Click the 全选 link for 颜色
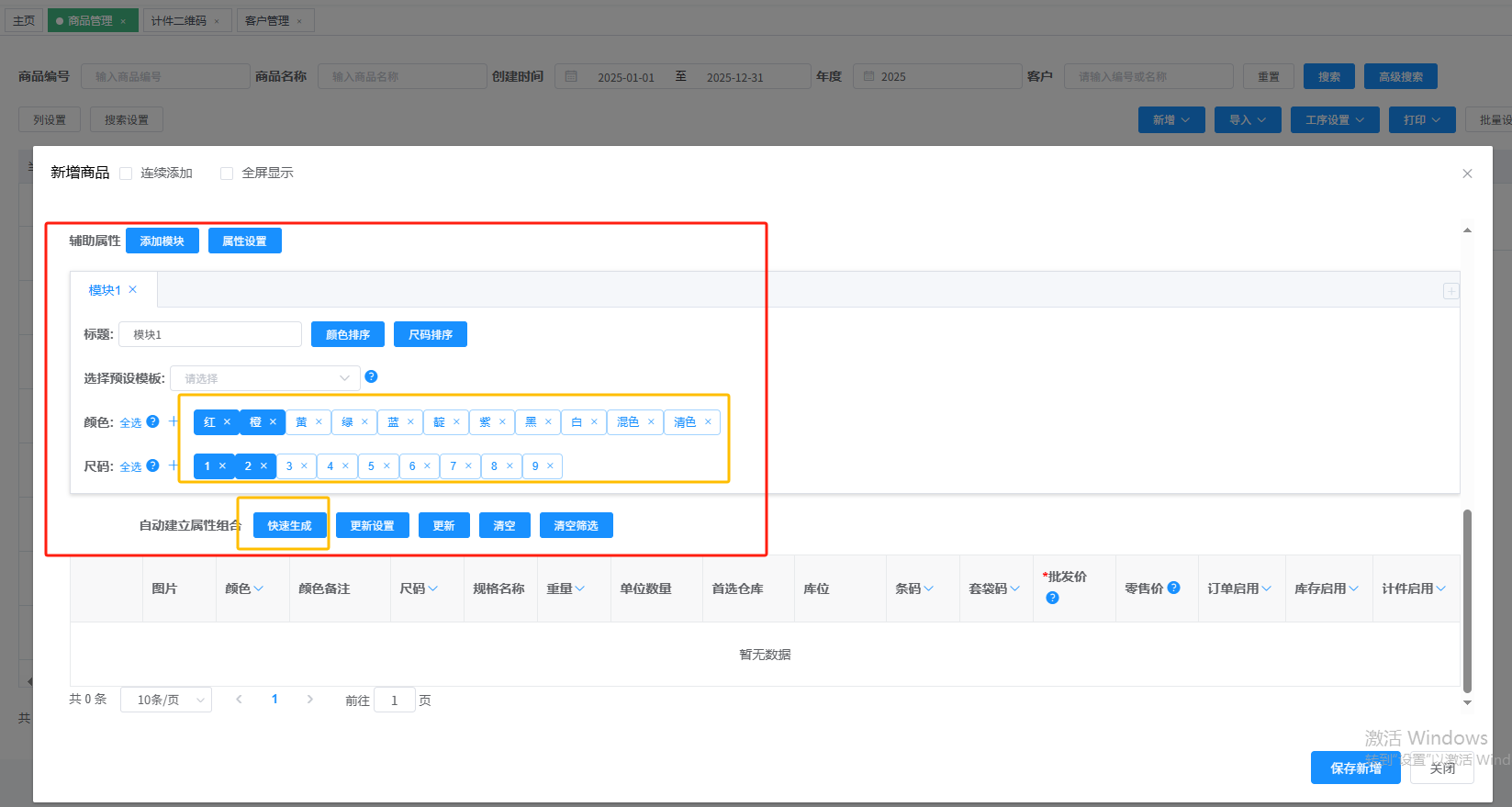1512x807 pixels. tap(130, 422)
